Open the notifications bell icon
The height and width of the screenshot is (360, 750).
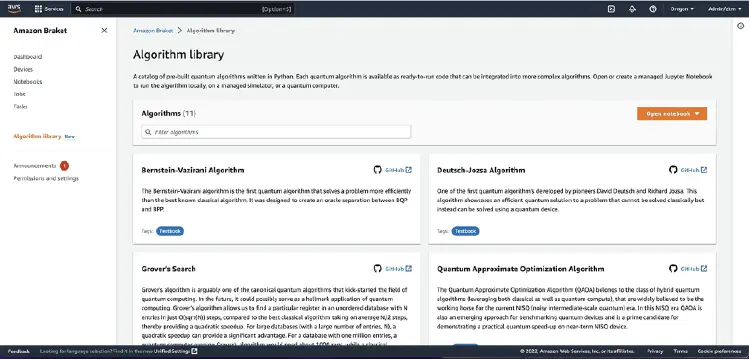coord(632,9)
